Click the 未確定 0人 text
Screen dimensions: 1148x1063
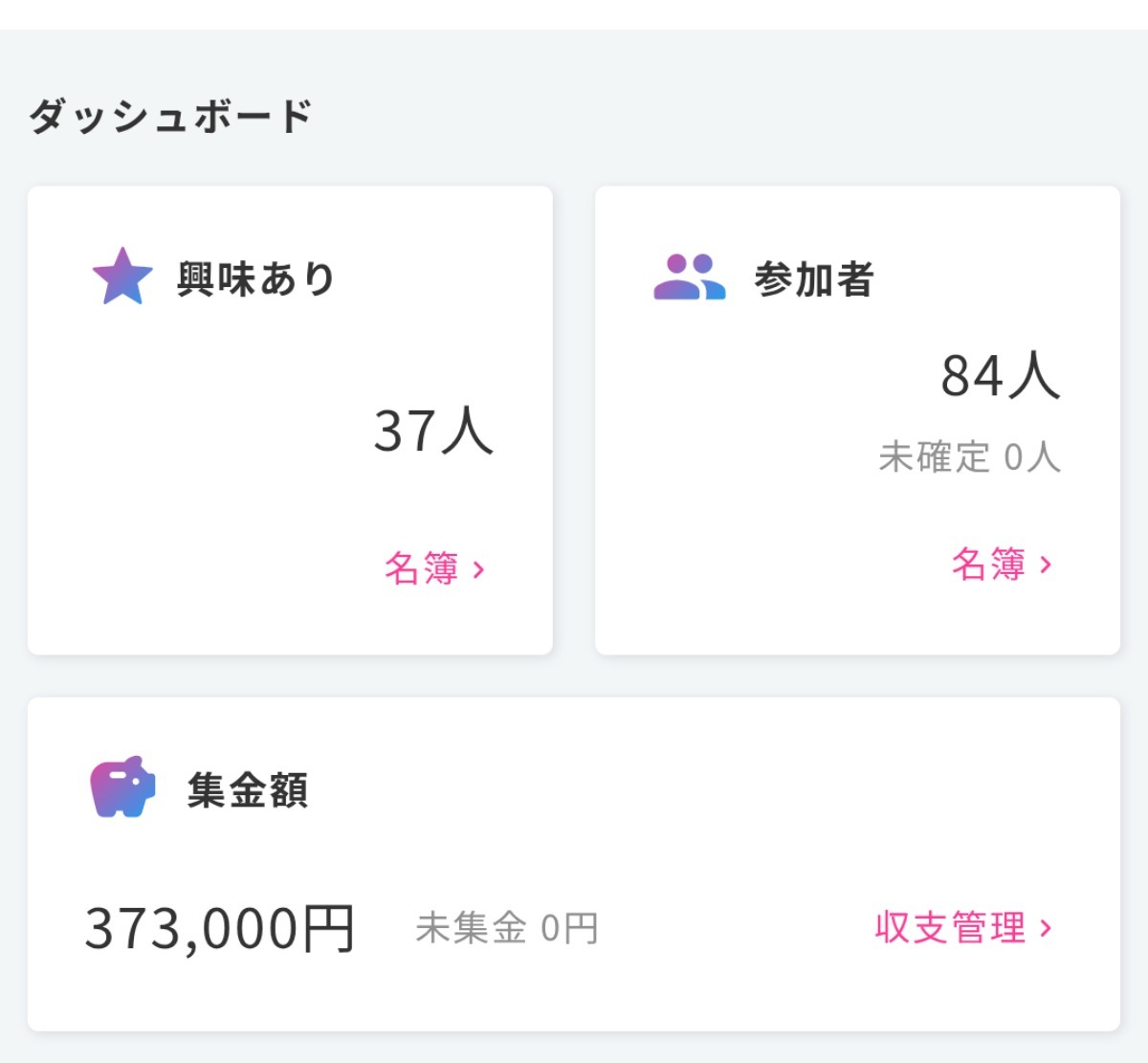(x=968, y=457)
